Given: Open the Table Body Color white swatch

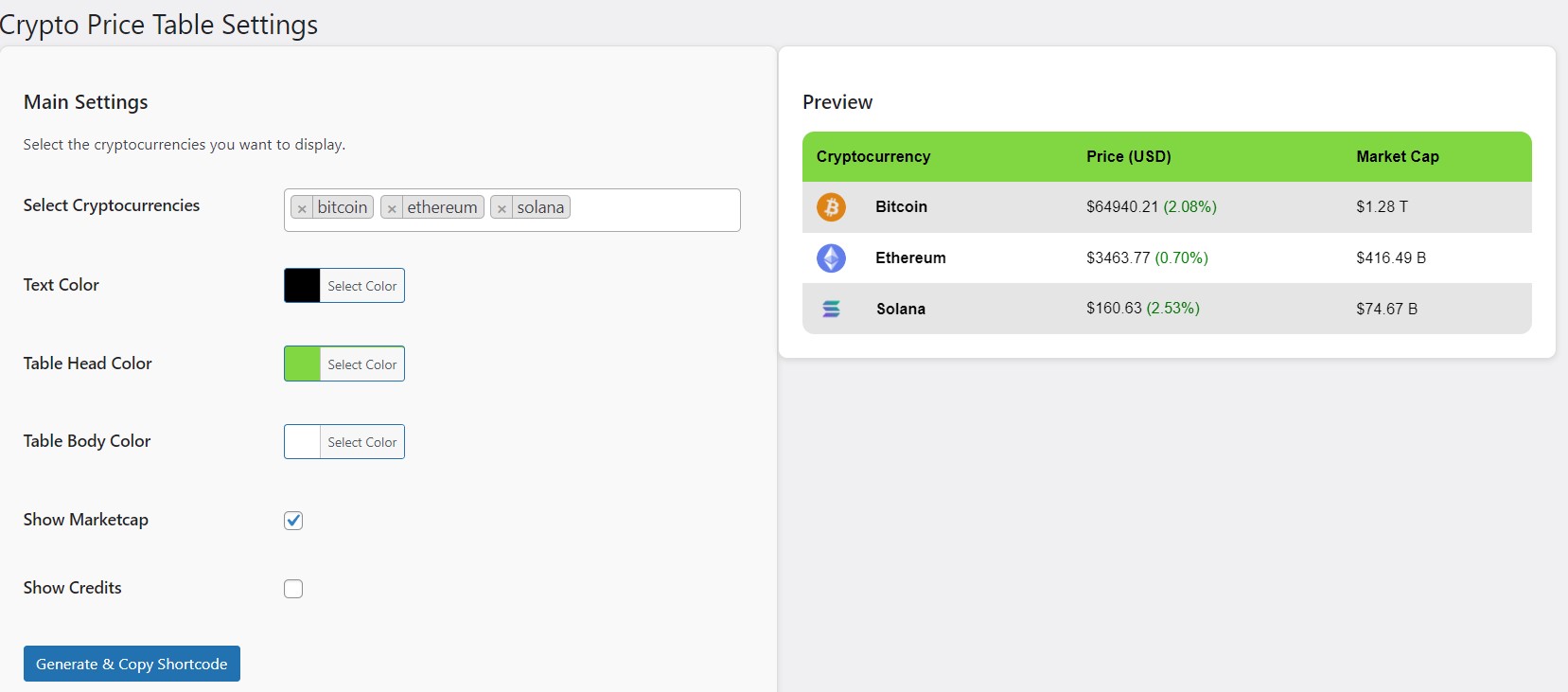Looking at the screenshot, I should [303, 442].
